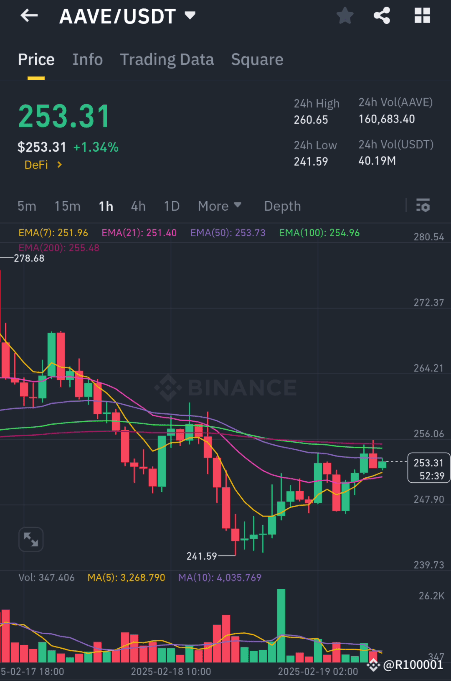Tap the Vol: 347.406 label
This screenshot has width=451, height=681.
point(46,578)
